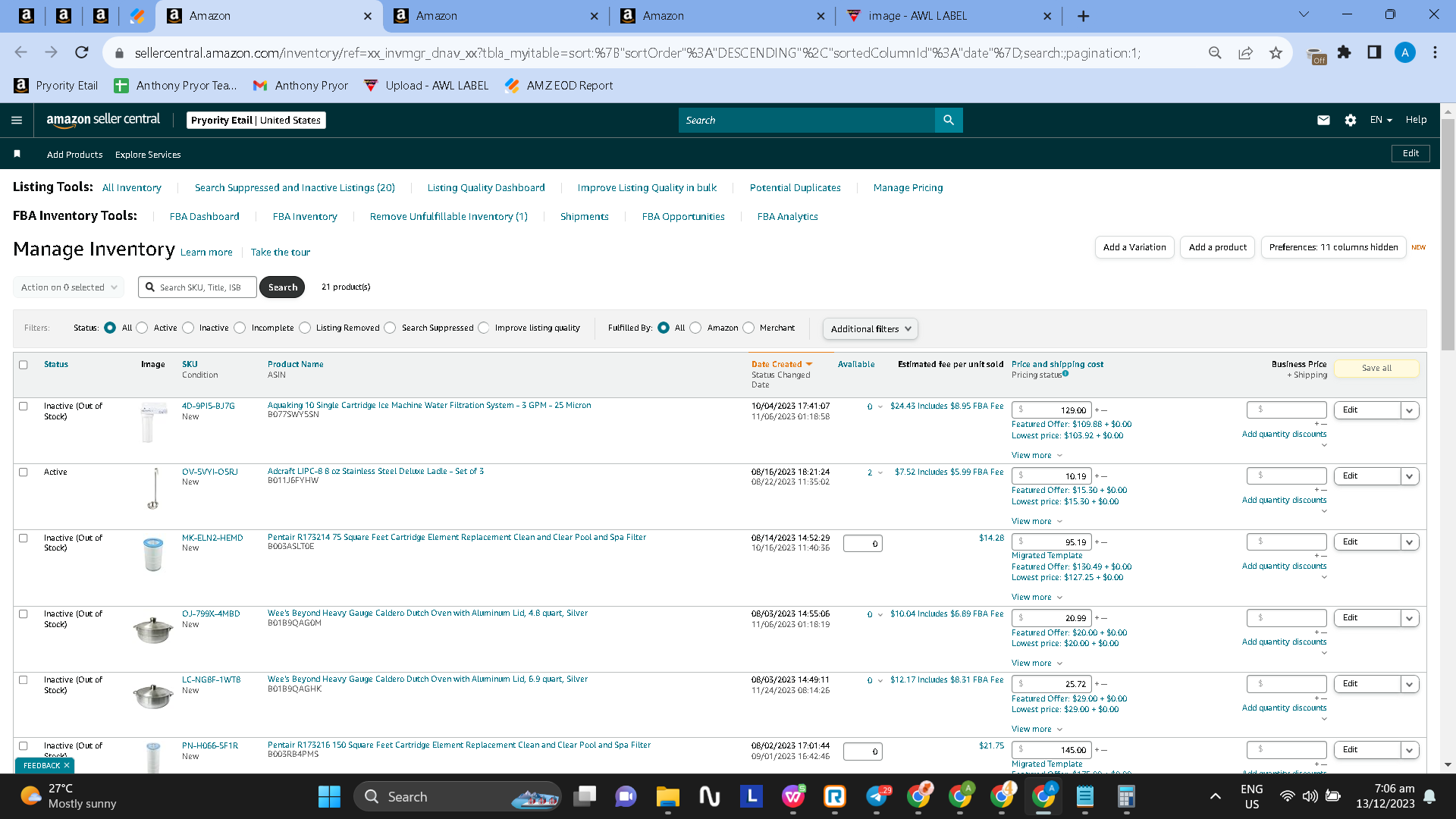The height and width of the screenshot is (819, 1456).
Task: Open the browser tab list chevron
Action: pos(1304,14)
